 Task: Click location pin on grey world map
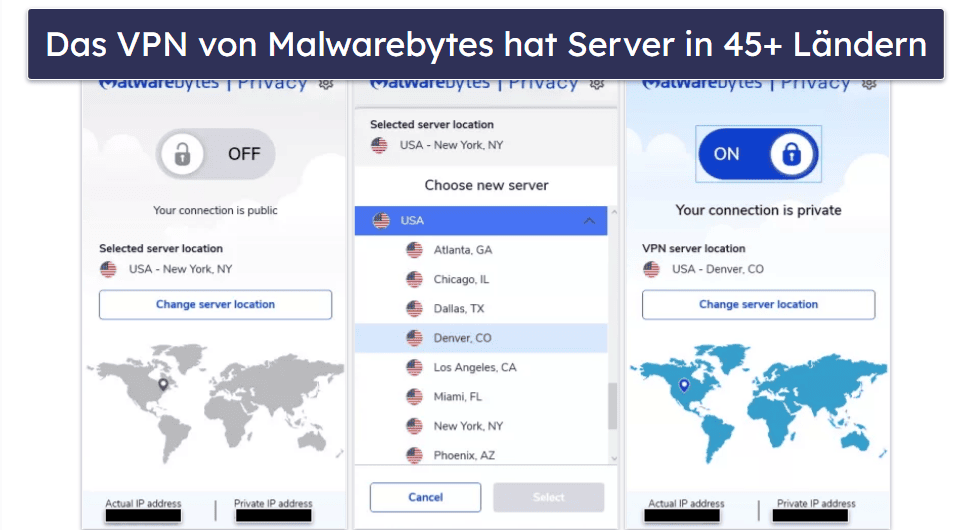tap(163, 384)
